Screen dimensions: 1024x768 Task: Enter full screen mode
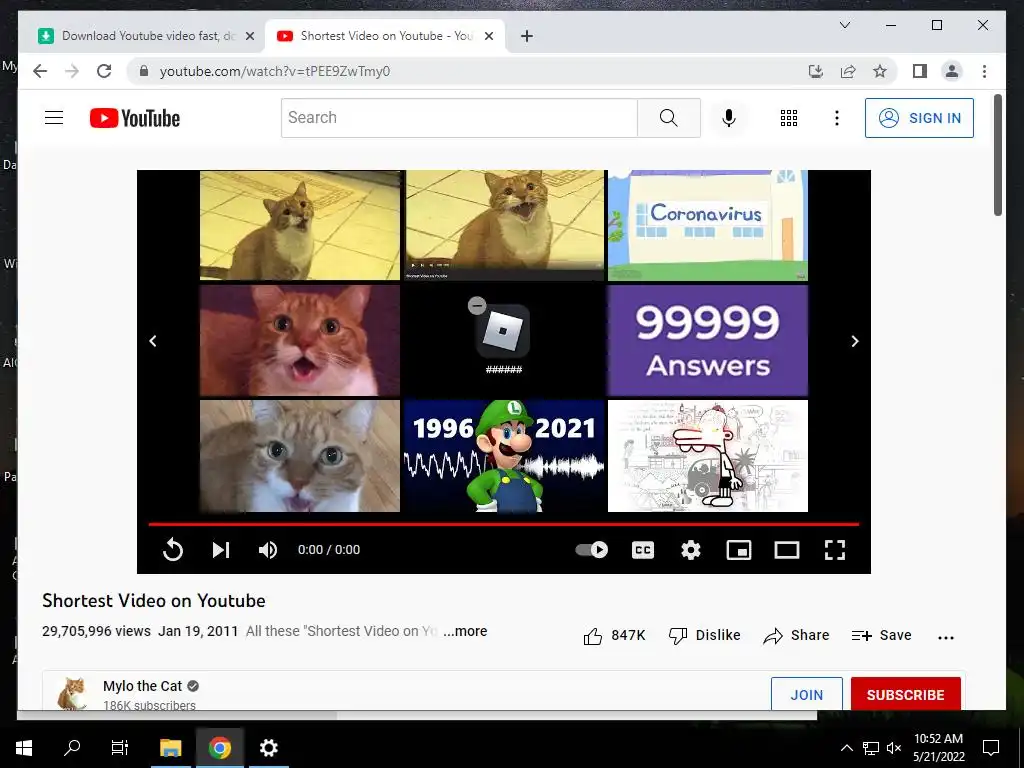point(835,550)
